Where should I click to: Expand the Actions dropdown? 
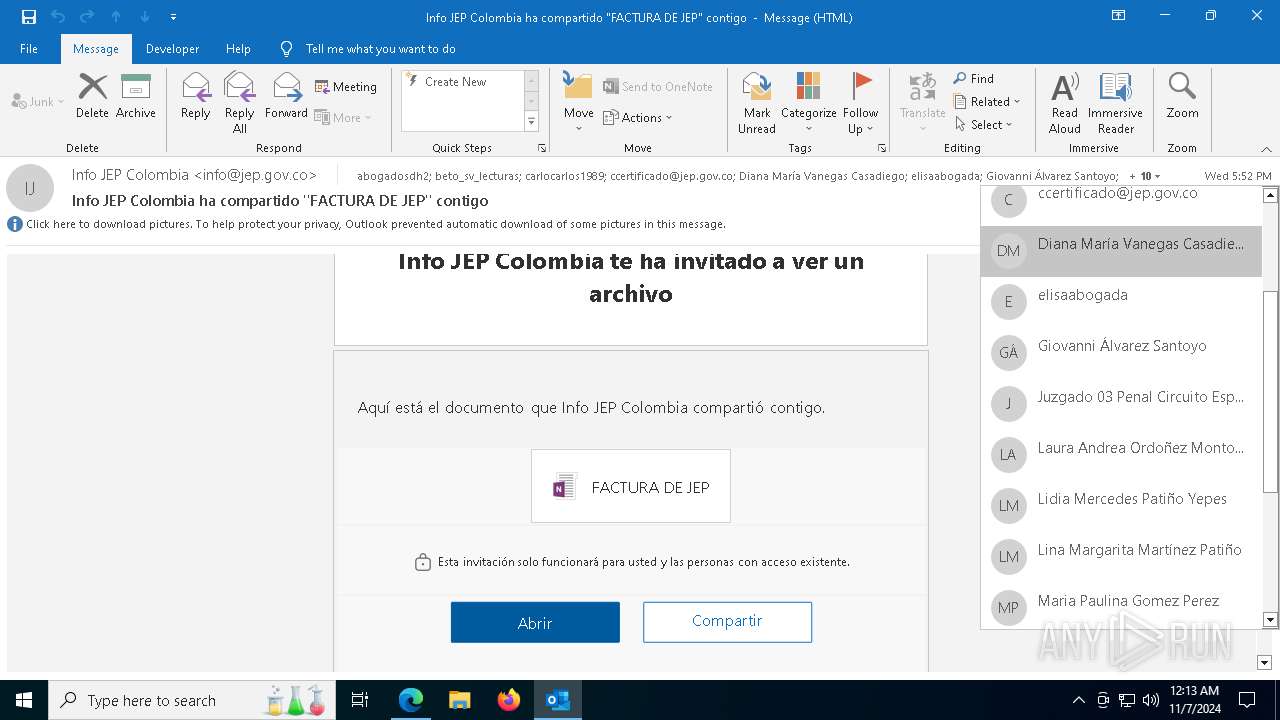click(638, 118)
